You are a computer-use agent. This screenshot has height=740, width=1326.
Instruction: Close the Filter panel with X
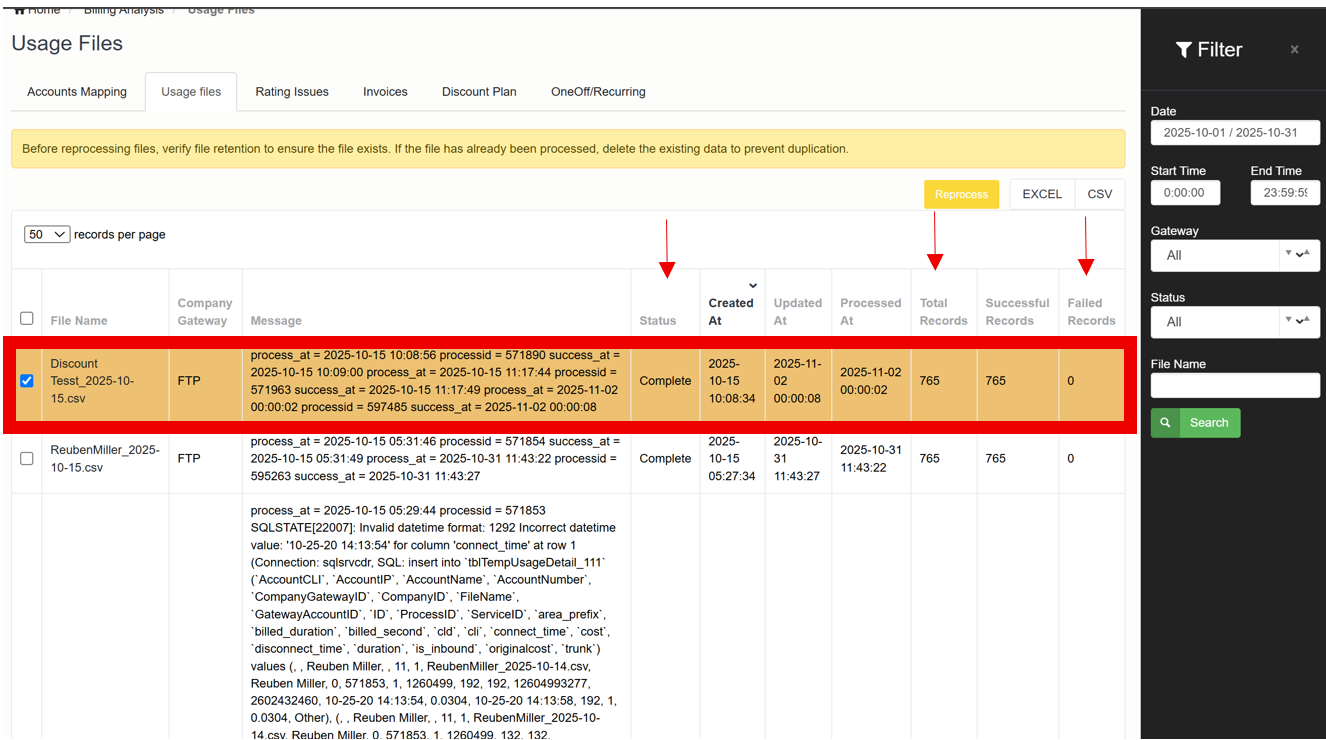tap(1294, 49)
